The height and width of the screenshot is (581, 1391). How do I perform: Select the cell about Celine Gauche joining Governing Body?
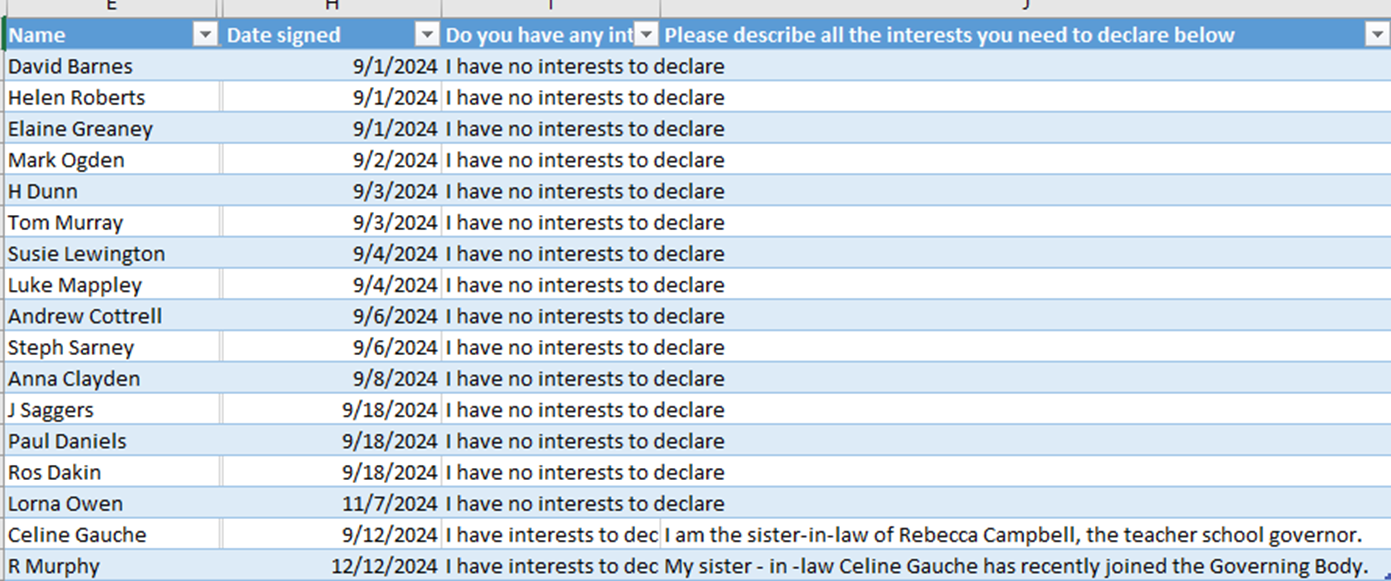(1025, 565)
